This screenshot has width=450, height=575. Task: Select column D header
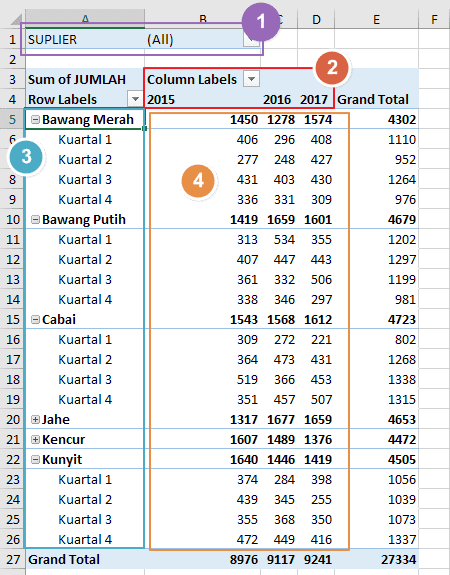[316, 19]
